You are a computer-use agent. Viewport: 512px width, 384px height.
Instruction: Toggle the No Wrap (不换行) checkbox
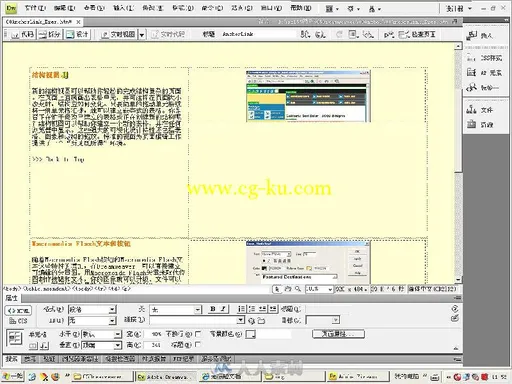coord(198,334)
